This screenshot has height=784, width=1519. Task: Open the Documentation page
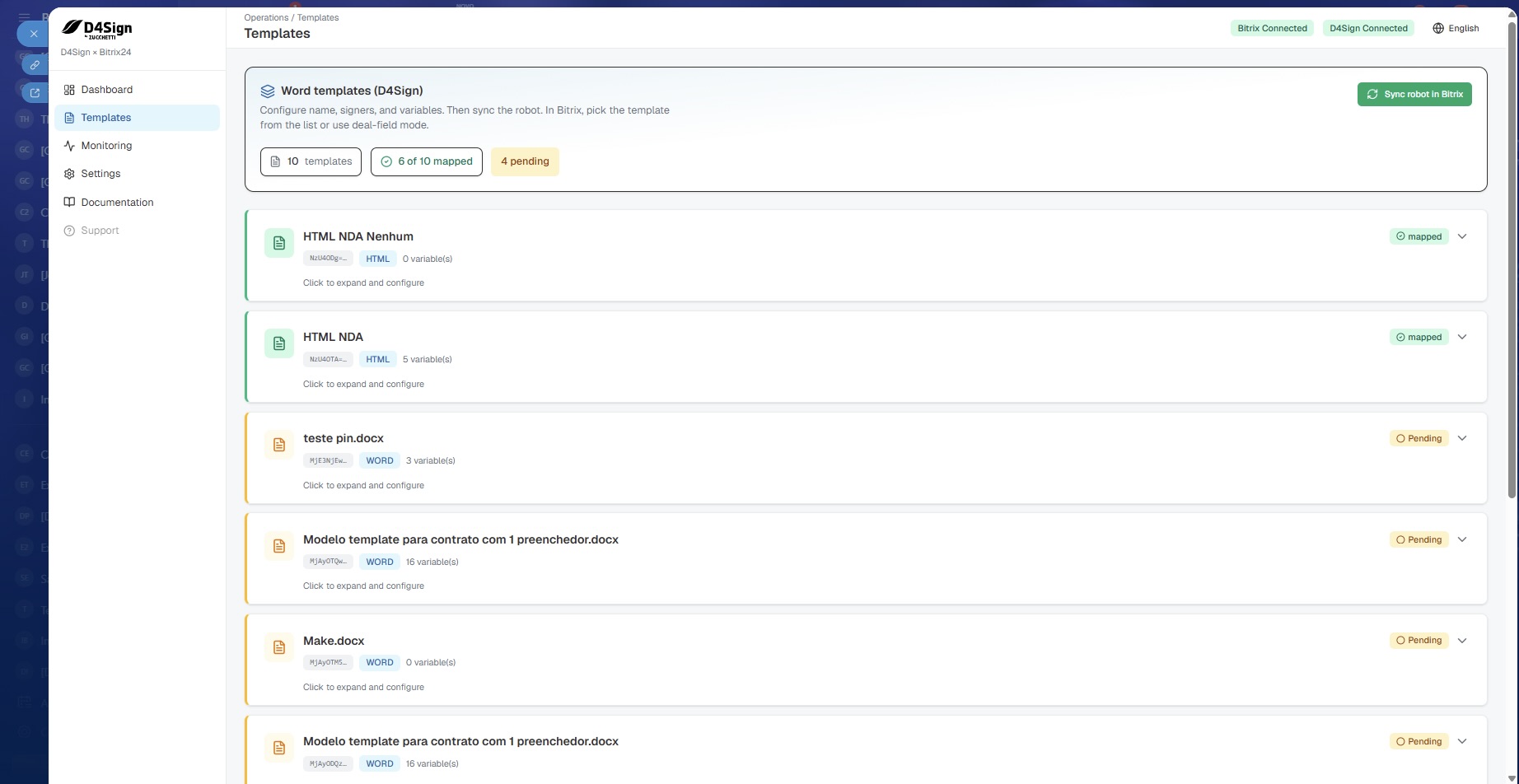click(x=137, y=203)
